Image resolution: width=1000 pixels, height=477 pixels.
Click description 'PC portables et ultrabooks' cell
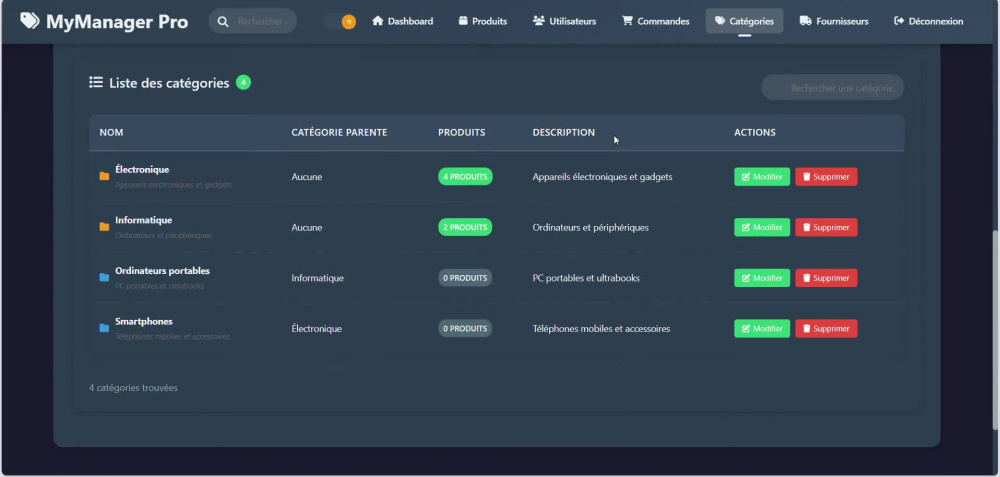pyautogui.click(x=586, y=278)
